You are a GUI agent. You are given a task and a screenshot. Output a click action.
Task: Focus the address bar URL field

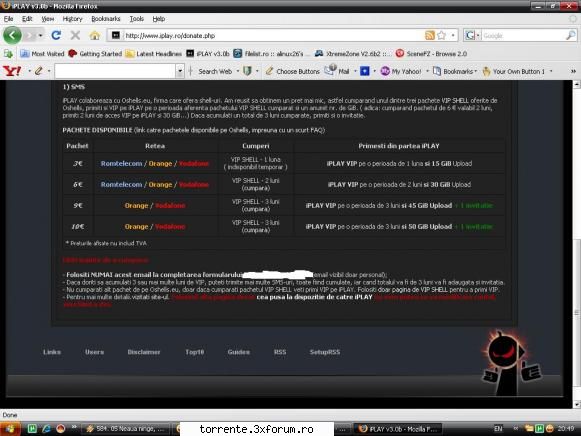273,36
